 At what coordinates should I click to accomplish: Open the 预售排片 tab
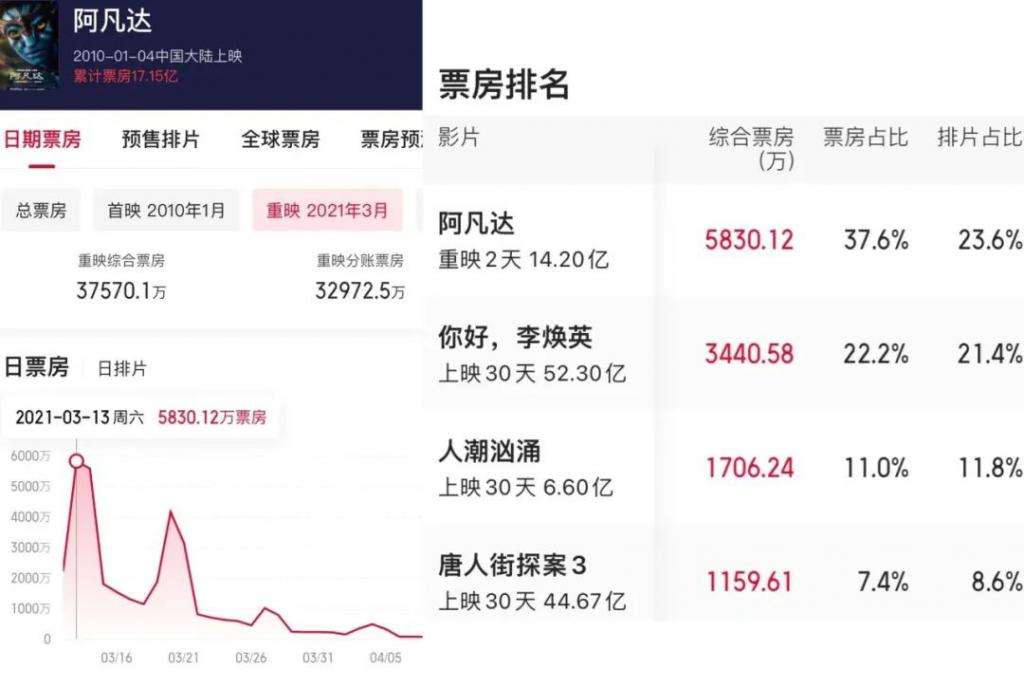pyautogui.click(x=160, y=139)
